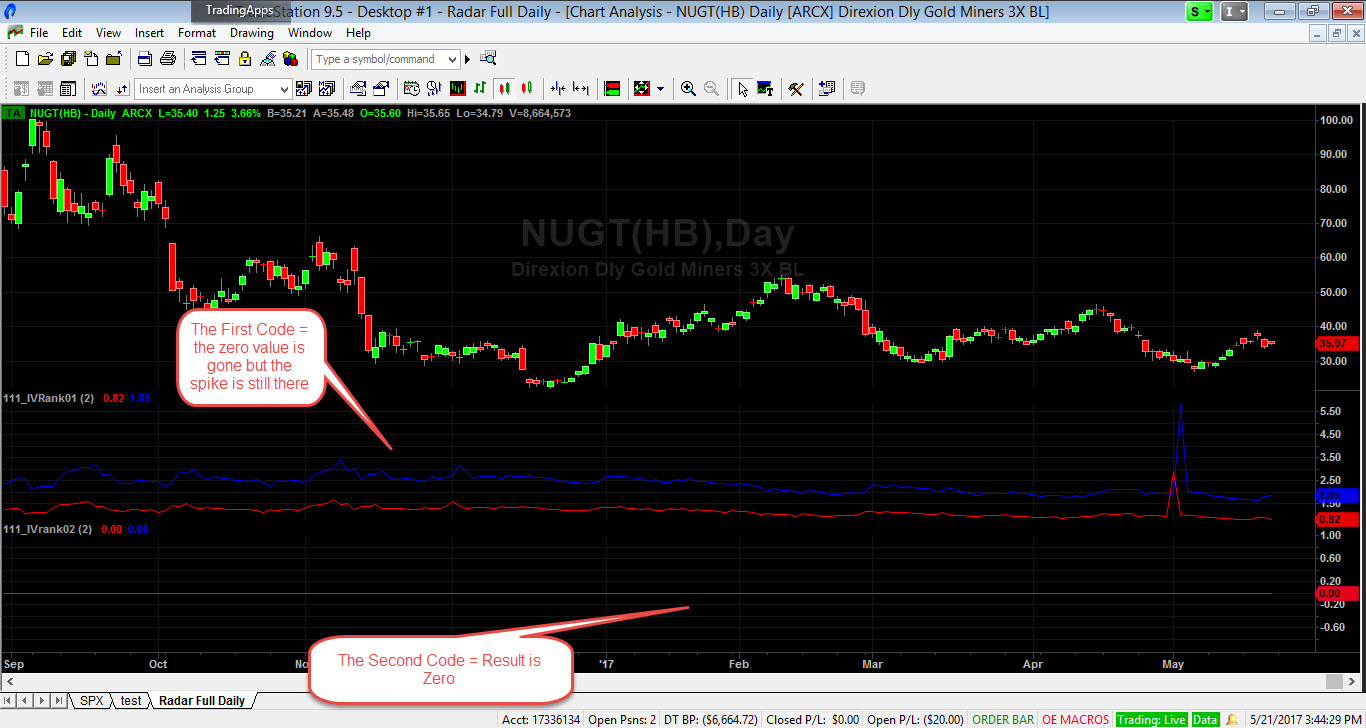Open the Edit menu
Image resolution: width=1366 pixels, height=728 pixels.
72,33
